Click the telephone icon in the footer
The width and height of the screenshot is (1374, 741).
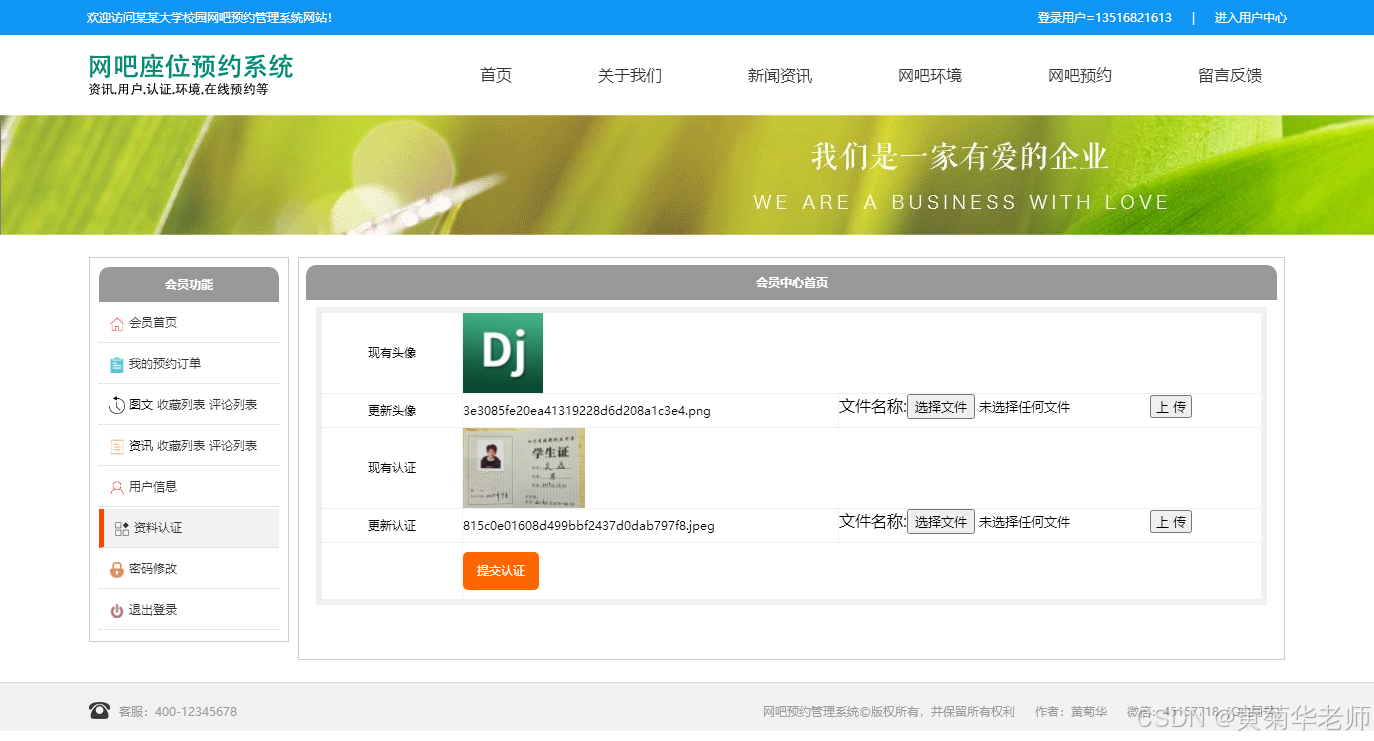99,710
